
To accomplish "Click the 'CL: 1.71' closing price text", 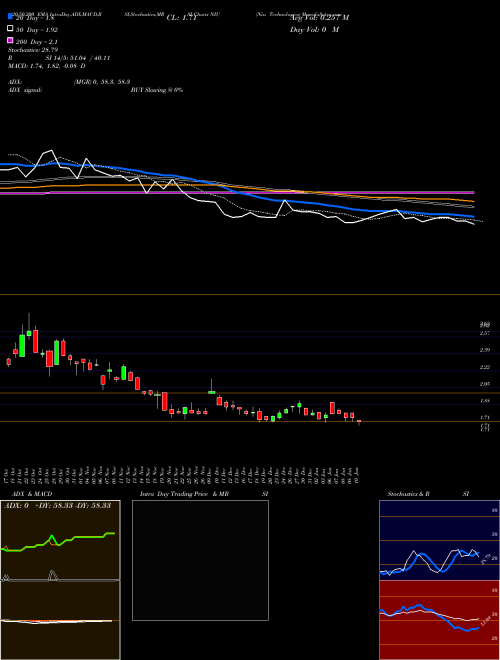I will coord(182,18).
